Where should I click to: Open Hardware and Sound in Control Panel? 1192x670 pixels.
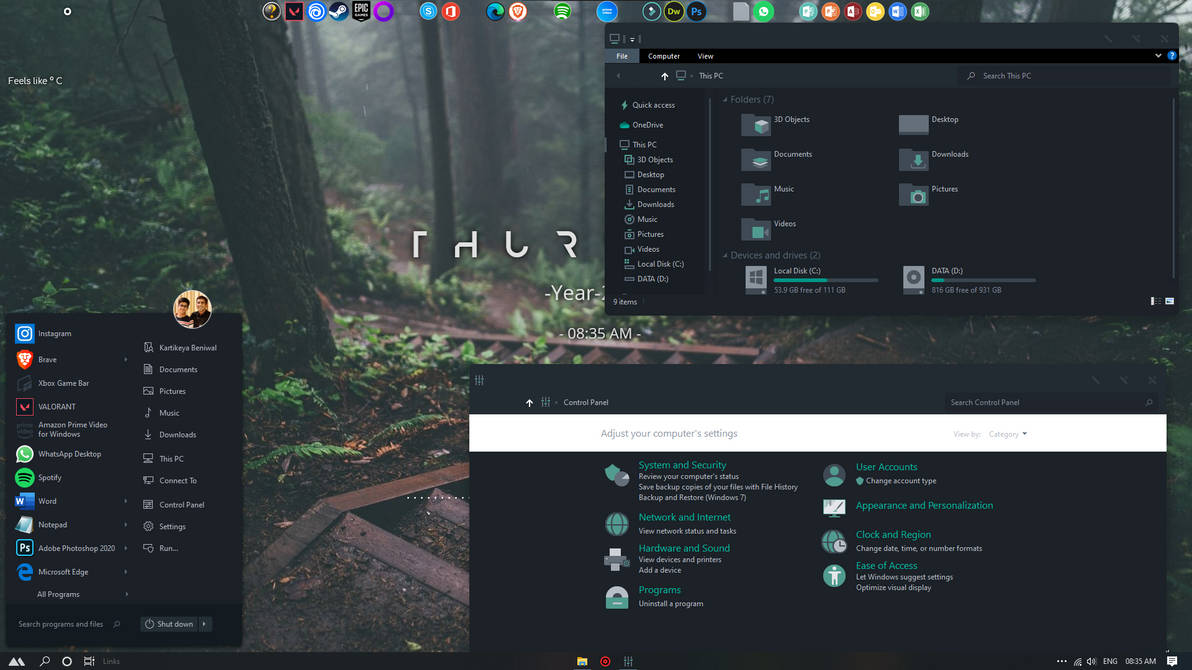(684, 548)
